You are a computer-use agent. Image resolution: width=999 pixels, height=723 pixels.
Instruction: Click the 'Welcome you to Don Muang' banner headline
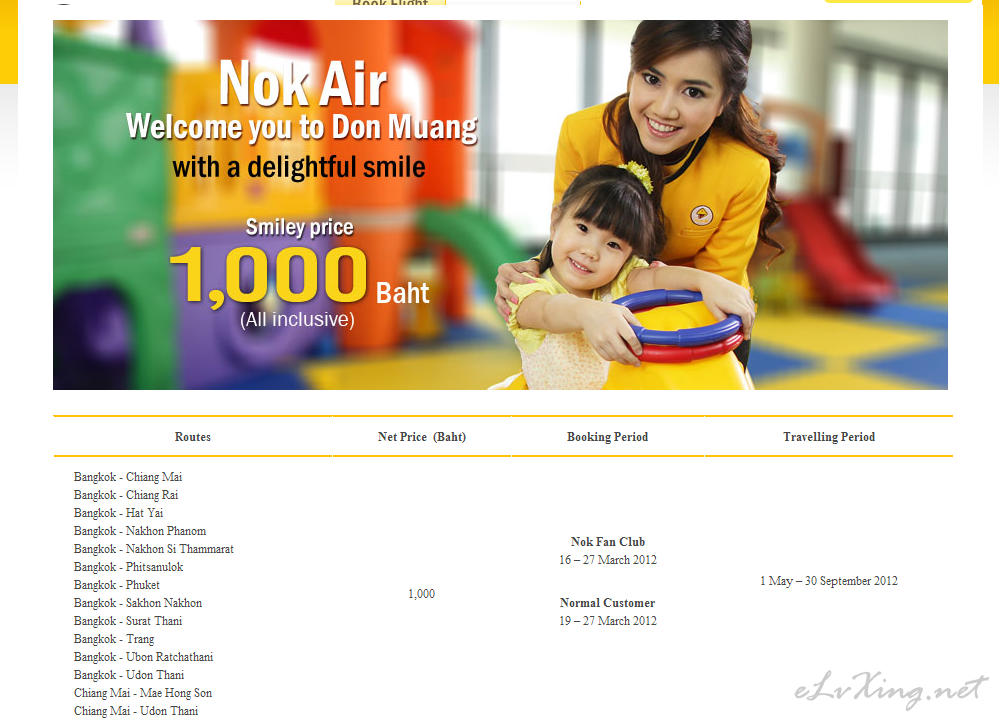302,127
